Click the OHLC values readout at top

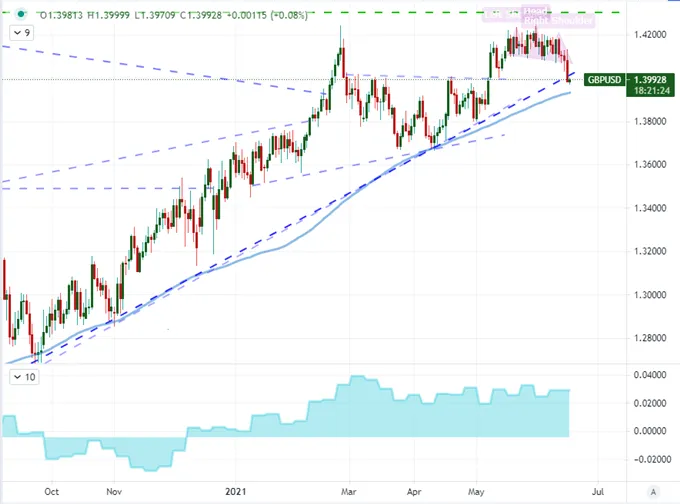(173, 15)
